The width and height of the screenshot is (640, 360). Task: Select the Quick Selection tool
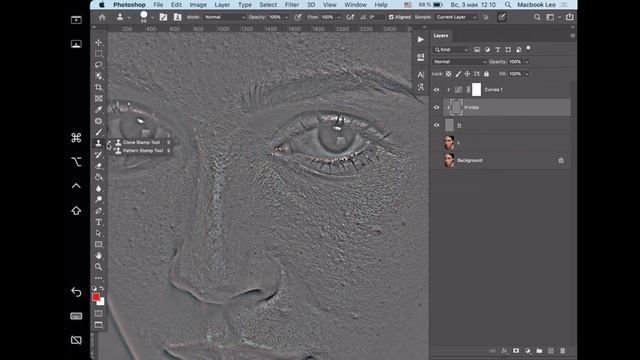coord(98,76)
